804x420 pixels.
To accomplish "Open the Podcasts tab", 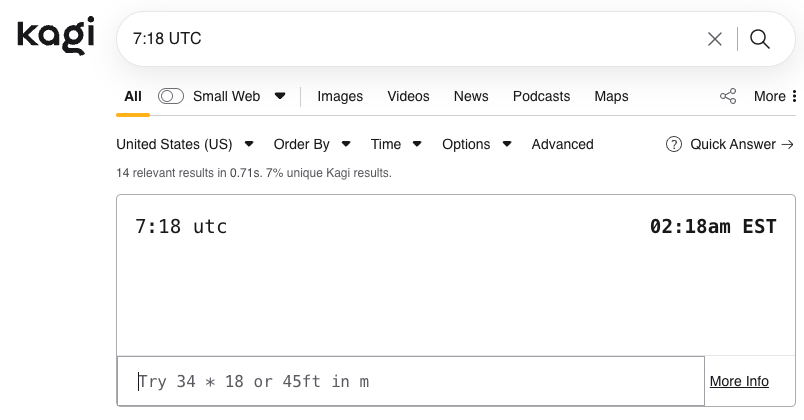I will [x=541, y=96].
